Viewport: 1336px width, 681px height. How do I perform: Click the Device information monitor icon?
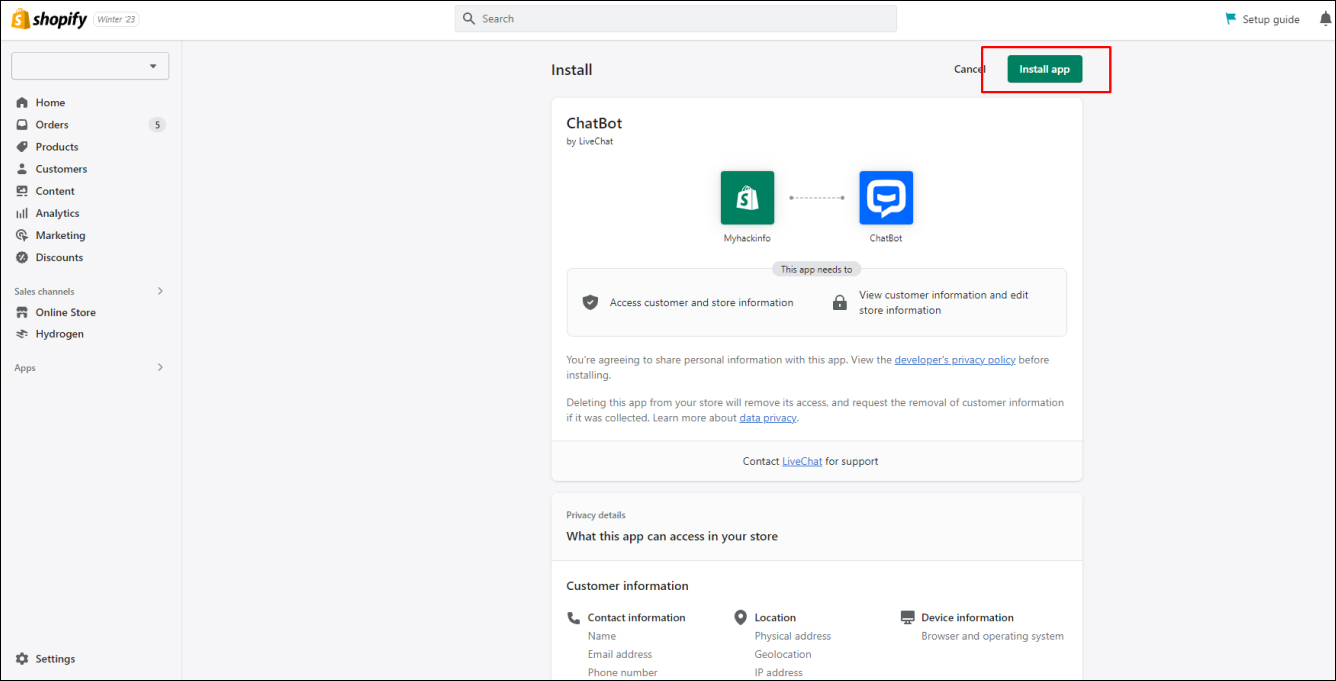coord(908,618)
